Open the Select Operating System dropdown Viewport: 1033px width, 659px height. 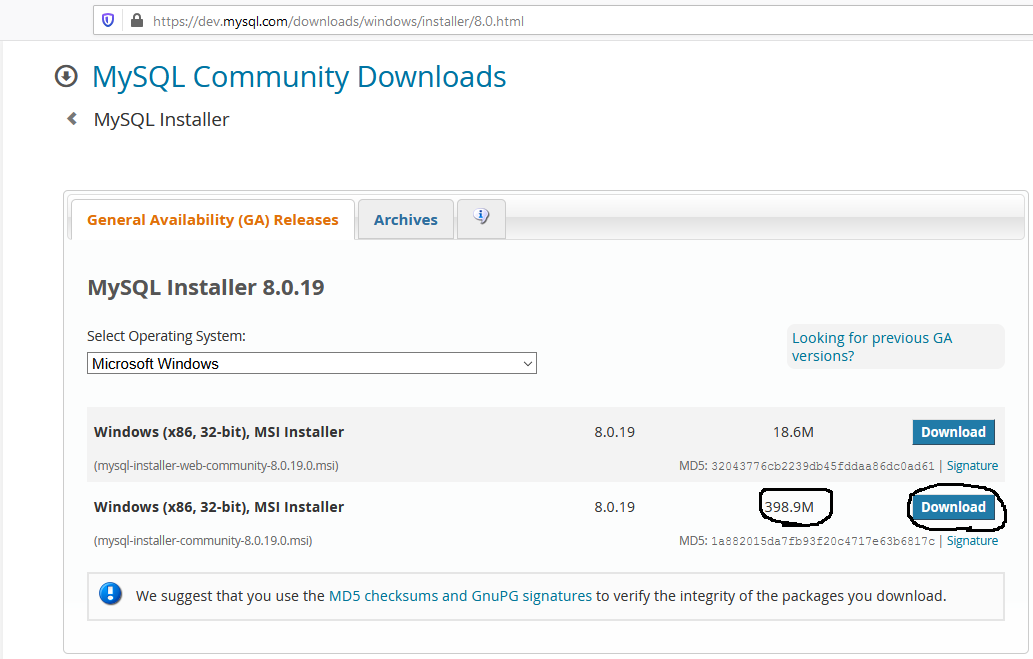click(x=312, y=363)
